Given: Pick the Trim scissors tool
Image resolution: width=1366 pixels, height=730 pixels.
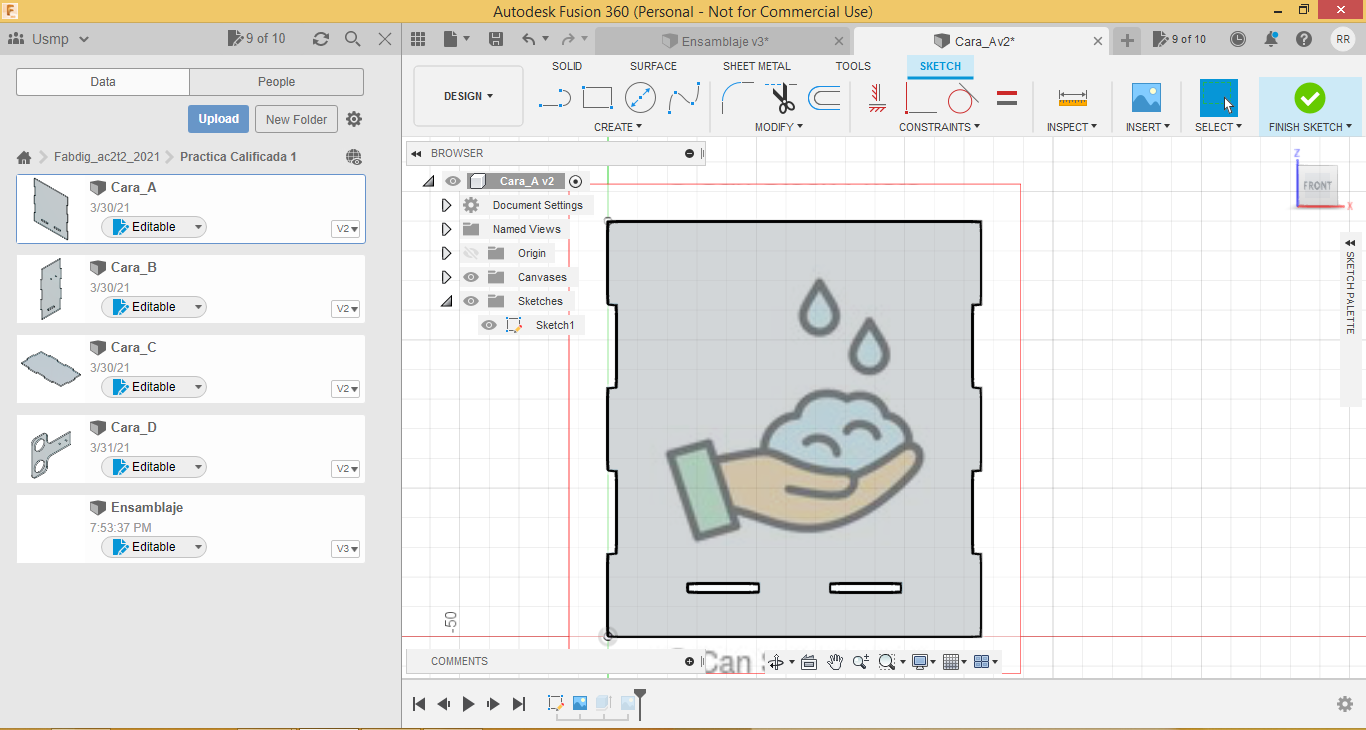Looking at the screenshot, I should 782,98.
